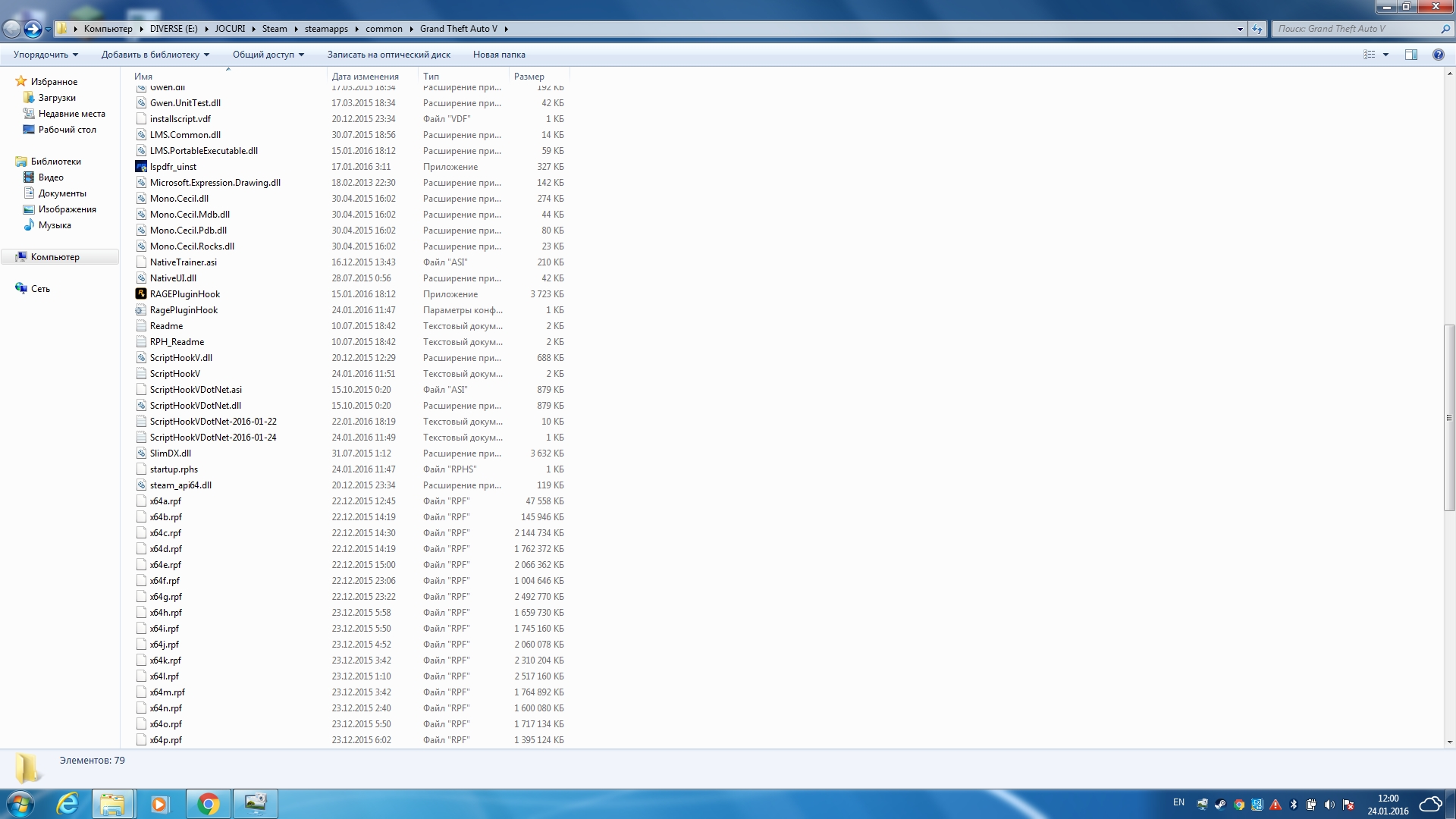Screen dimensions: 1456x819
Task: Click the Новая папка button
Action: click(x=499, y=55)
